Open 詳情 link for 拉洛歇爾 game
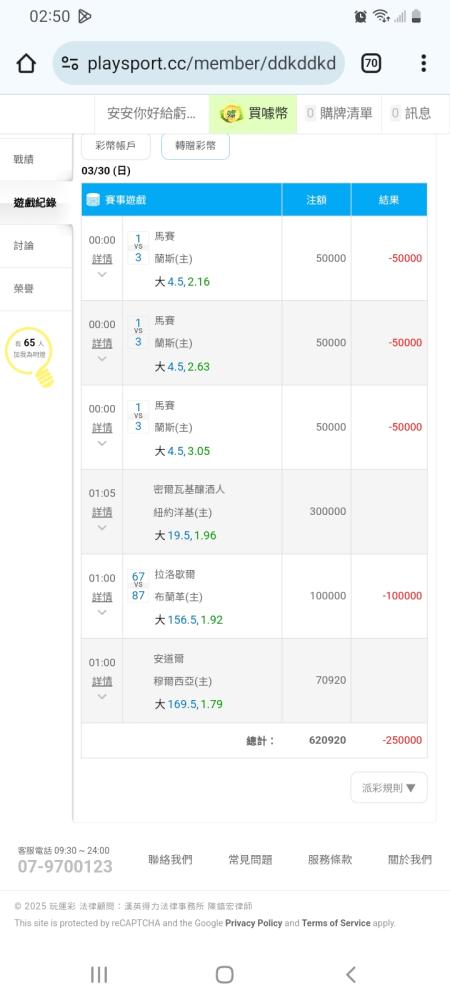 102,597
